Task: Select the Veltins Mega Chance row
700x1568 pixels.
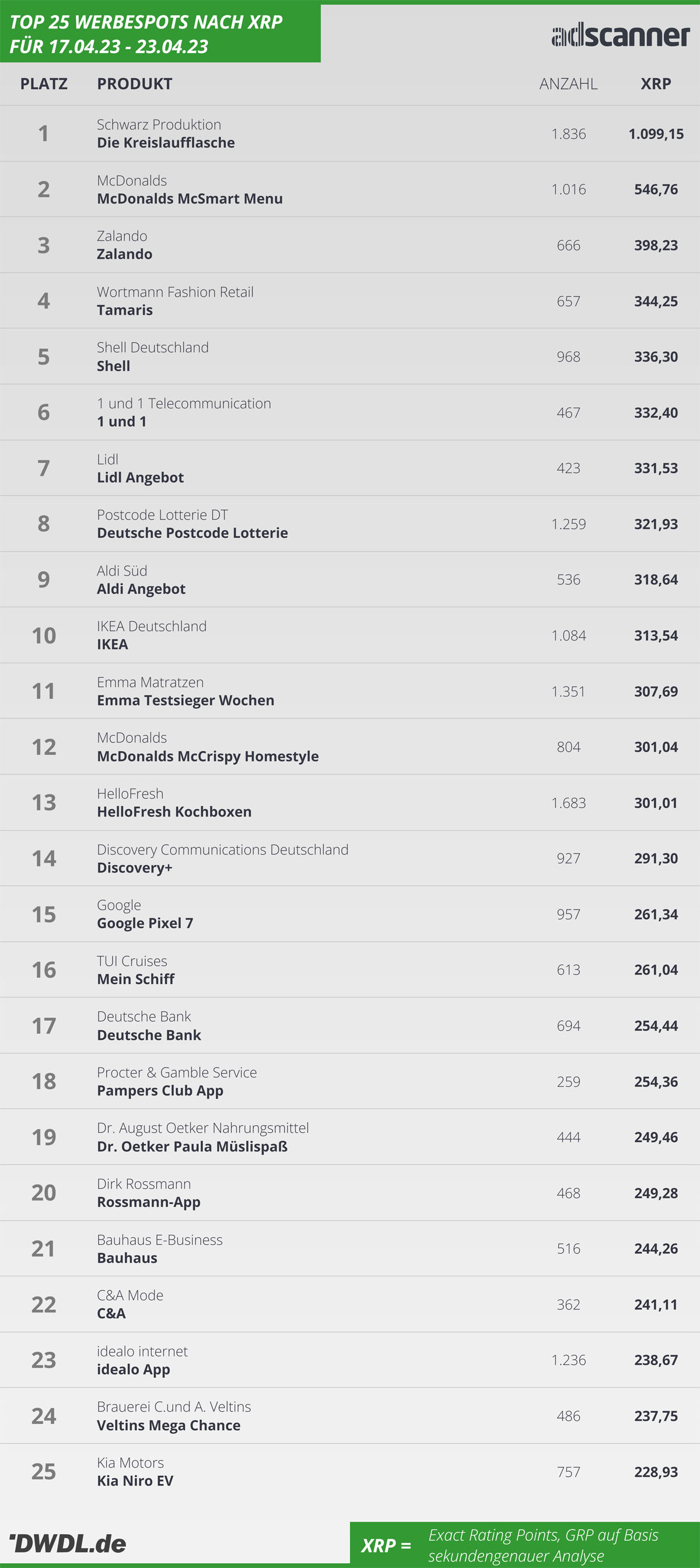Action: (350, 1416)
